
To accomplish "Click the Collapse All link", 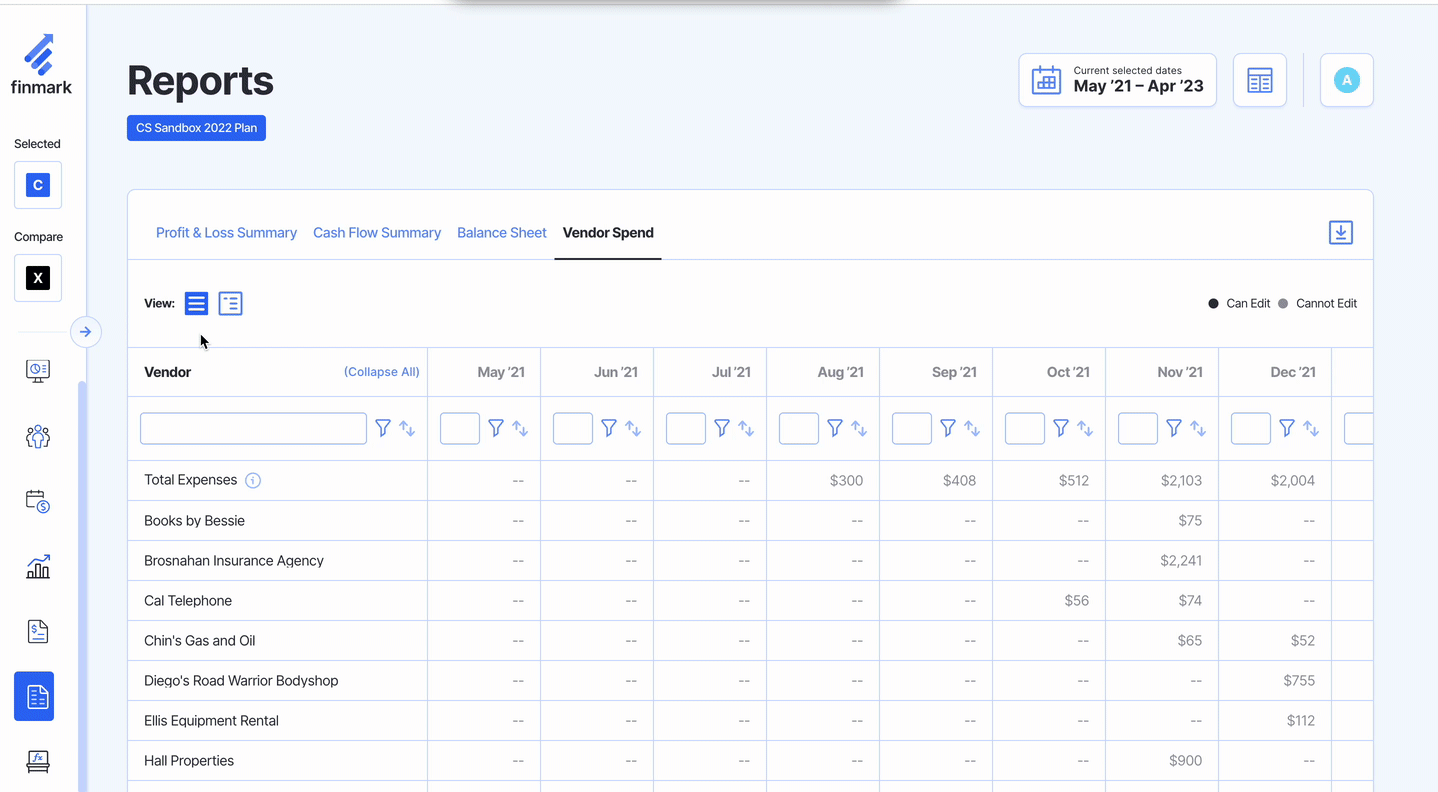I will (381, 372).
